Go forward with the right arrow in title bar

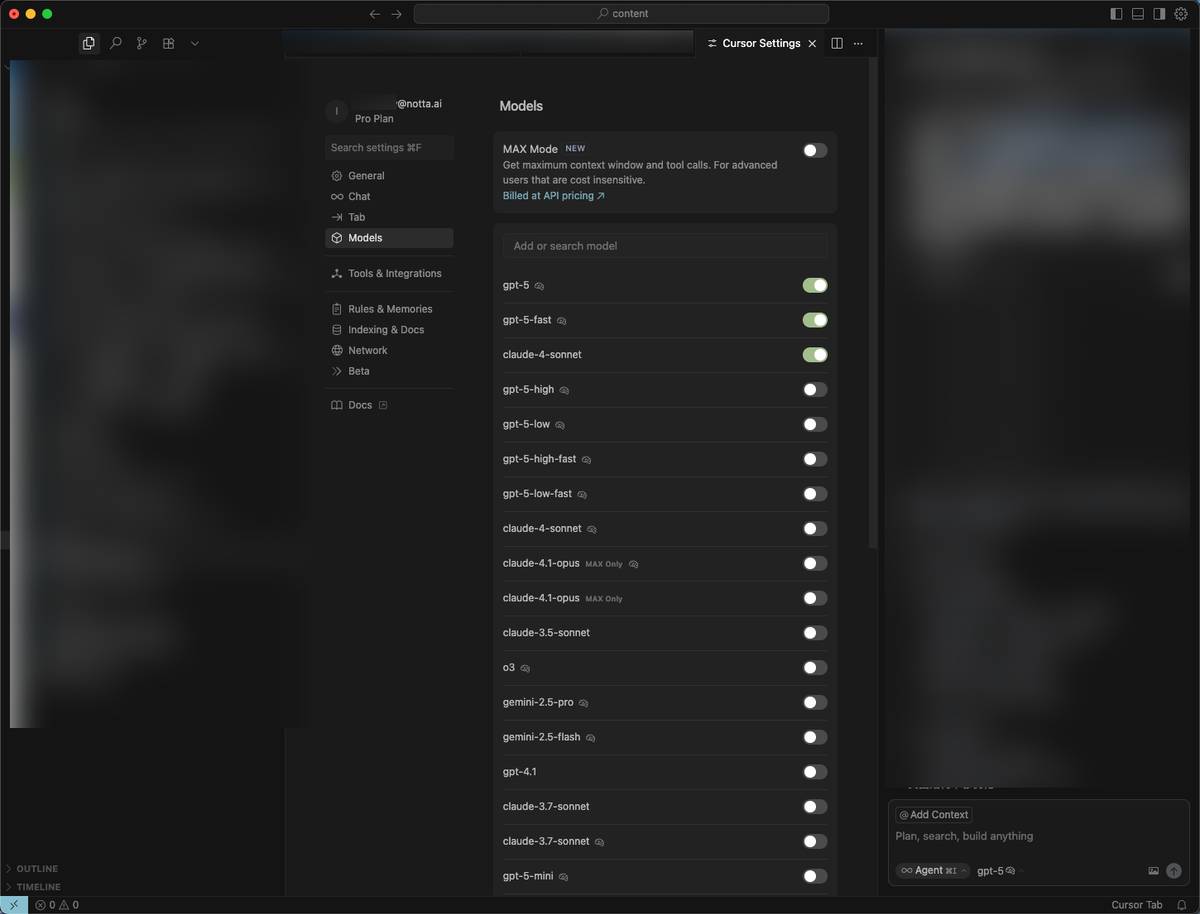click(397, 14)
